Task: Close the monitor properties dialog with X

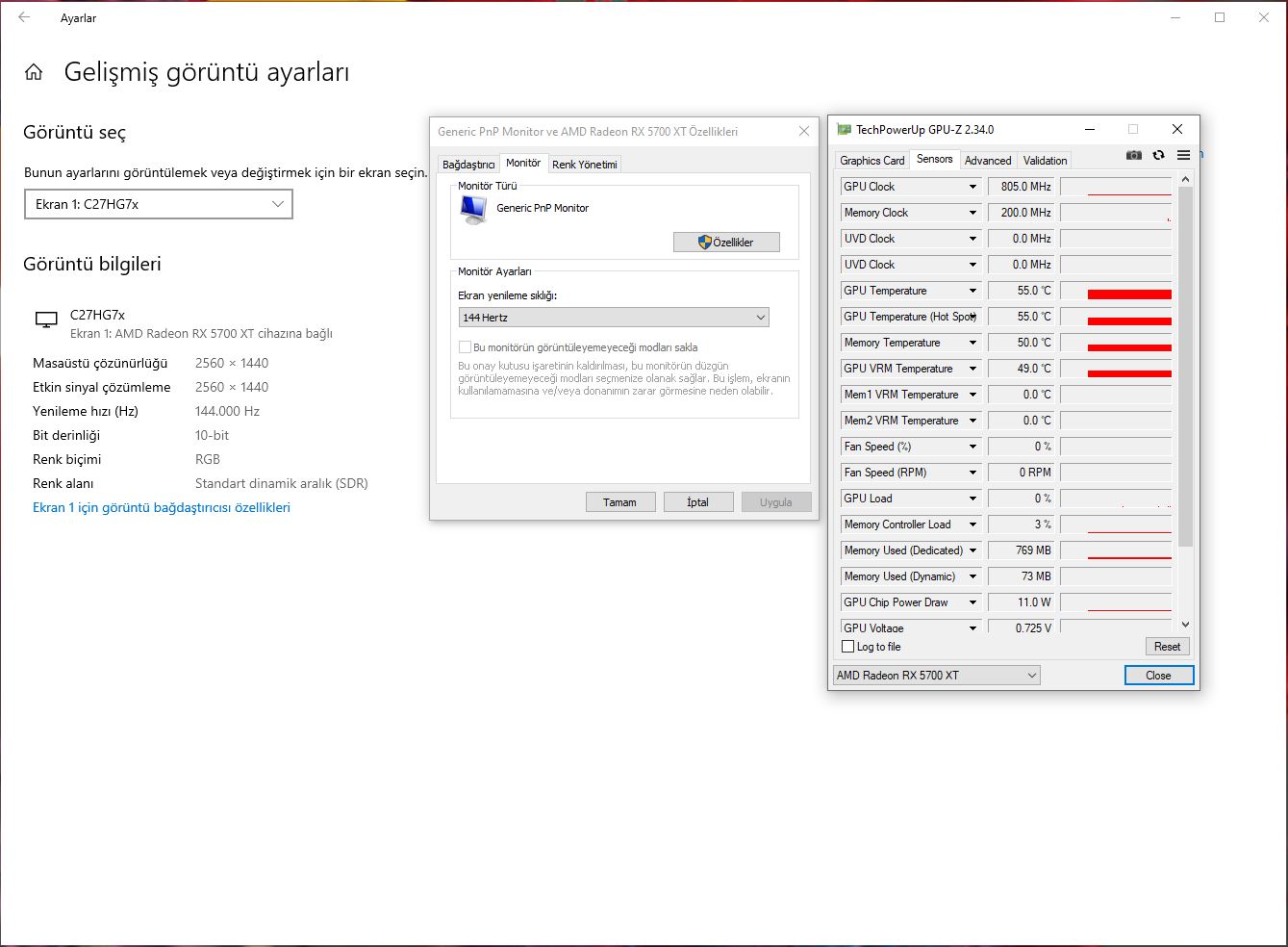Action: [804, 131]
